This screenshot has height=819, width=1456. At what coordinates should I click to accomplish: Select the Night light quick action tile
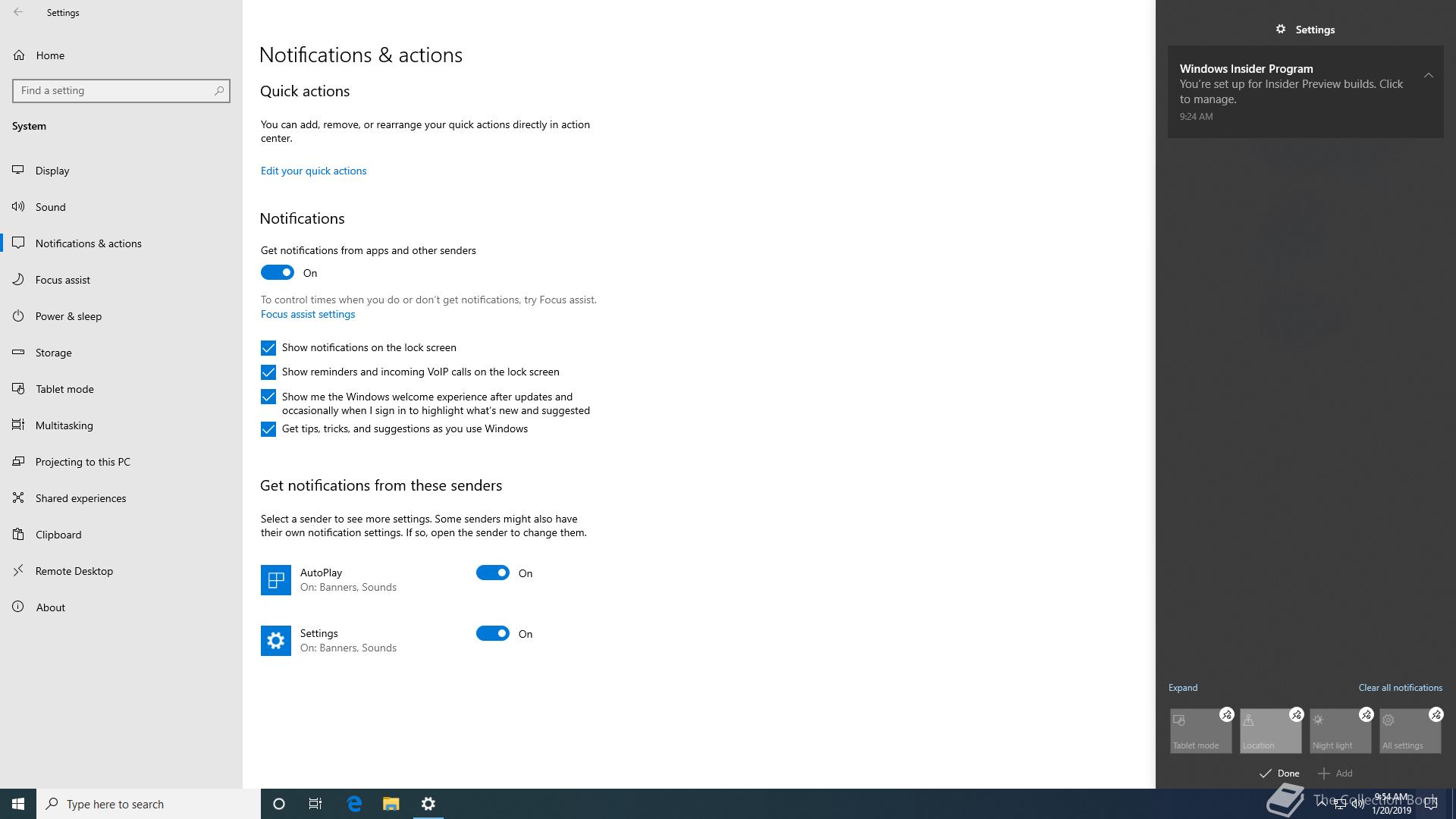tap(1340, 731)
